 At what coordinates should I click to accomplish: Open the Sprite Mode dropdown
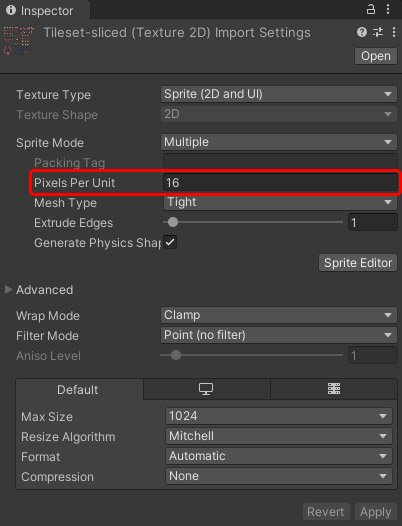(x=279, y=142)
